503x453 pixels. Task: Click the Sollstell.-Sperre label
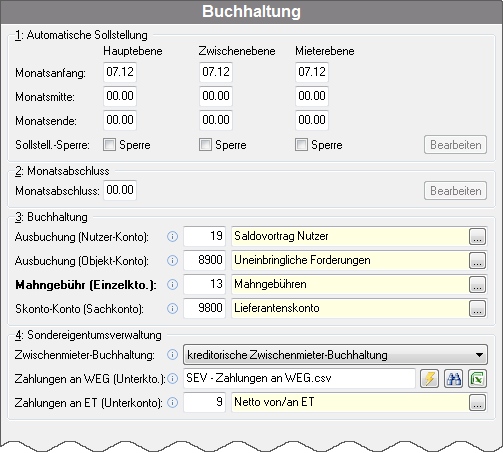(52, 145)
